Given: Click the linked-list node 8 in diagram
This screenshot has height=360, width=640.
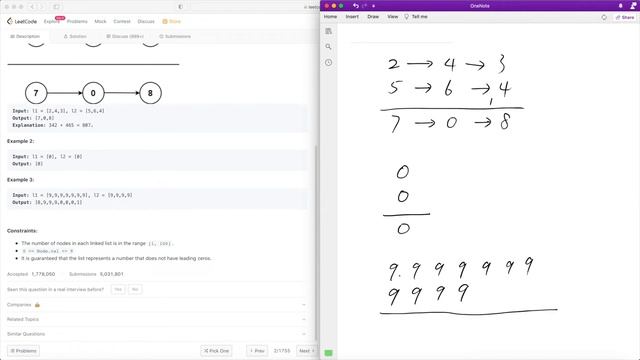Looking at the screenshot, I should [x=150, y=93].
